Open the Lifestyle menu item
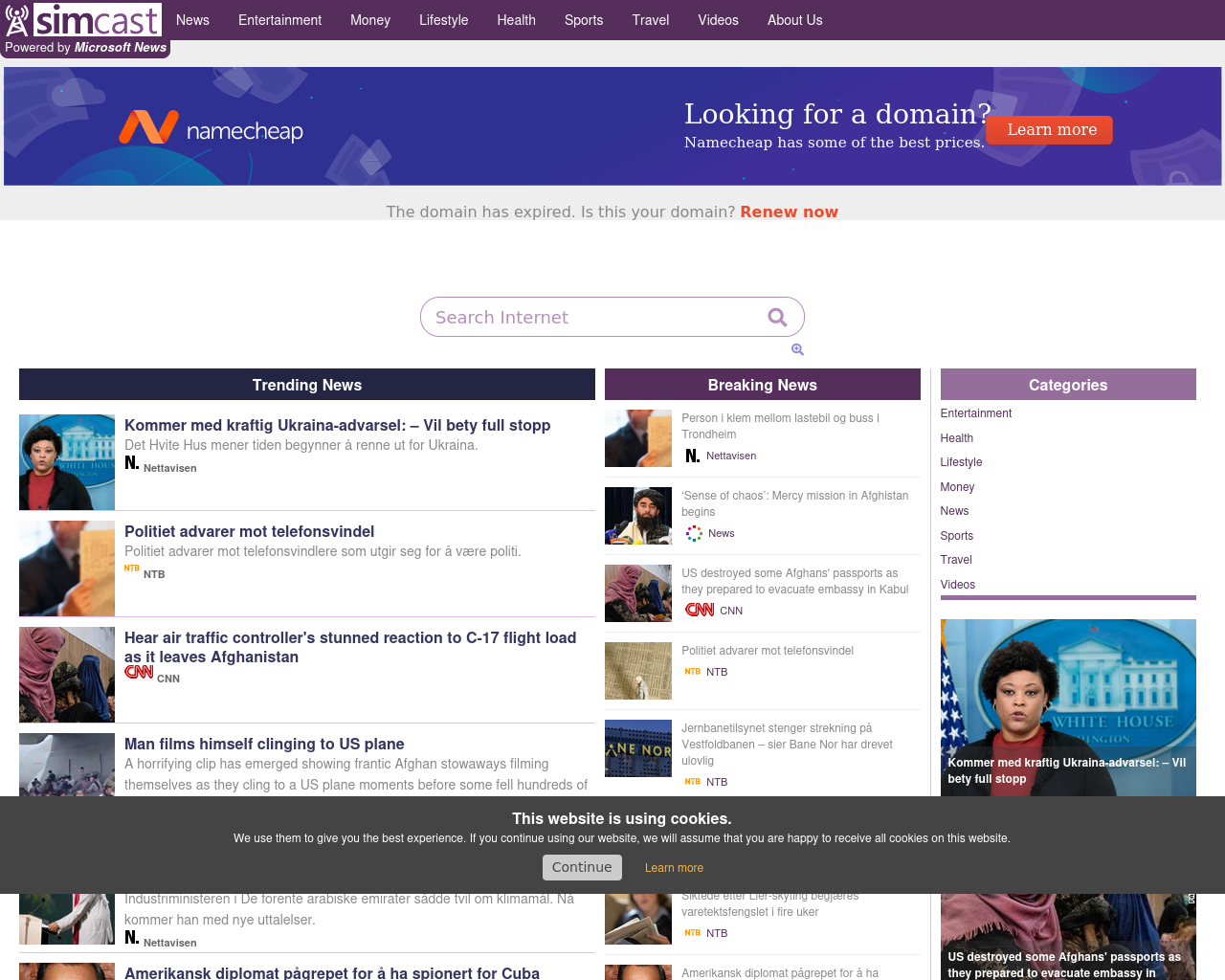The image size is (1225, 980). coord(444,20)
